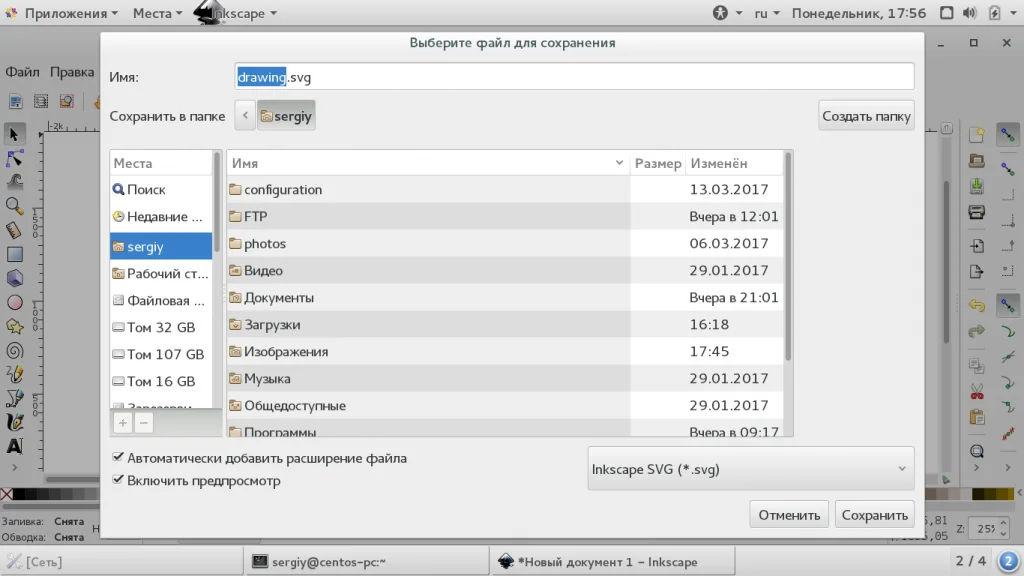1024x576 pixels.
Task: Click the Сохранить button
Action: coord(874,515)
